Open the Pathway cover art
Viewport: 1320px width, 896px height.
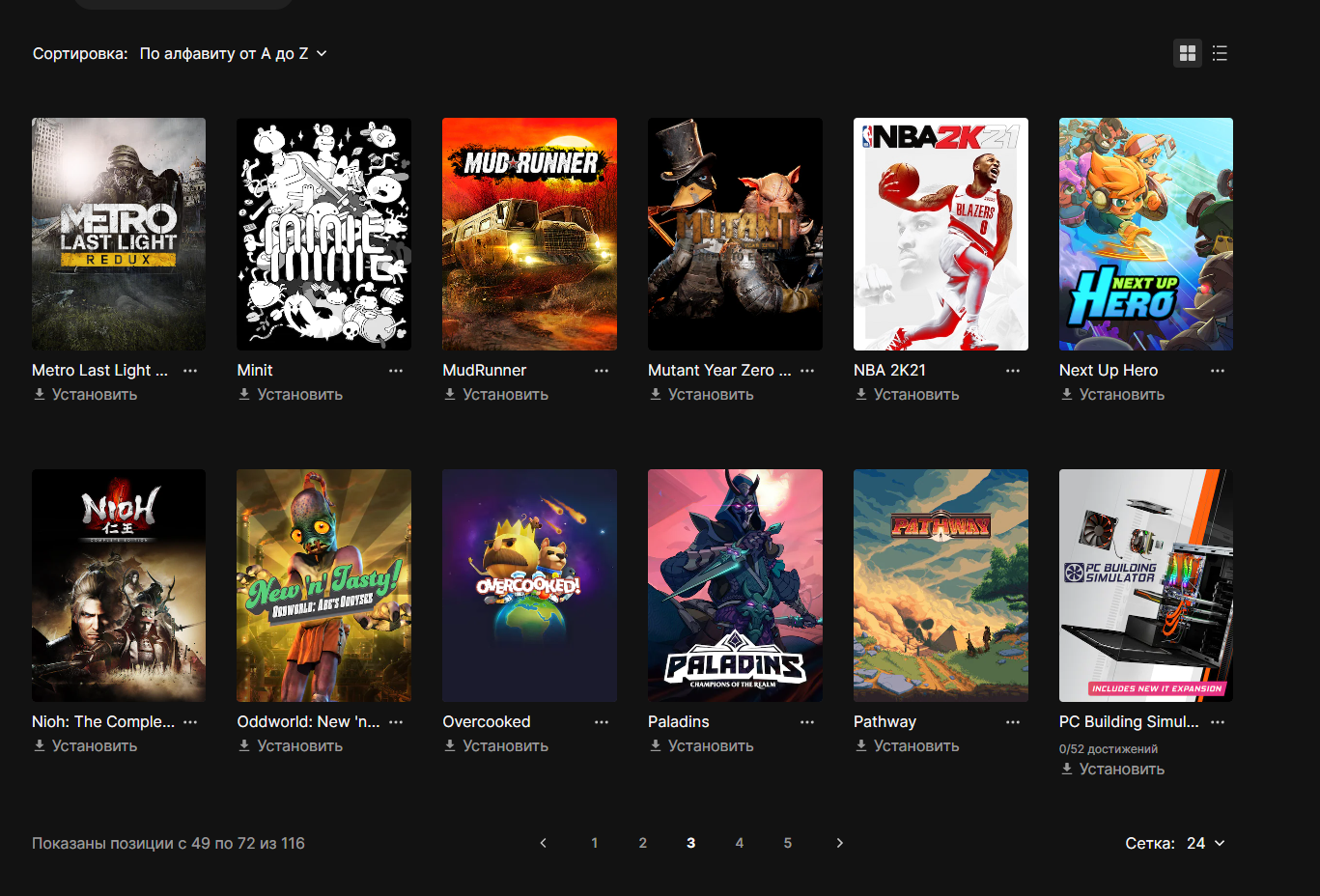[x=941, y=585]
